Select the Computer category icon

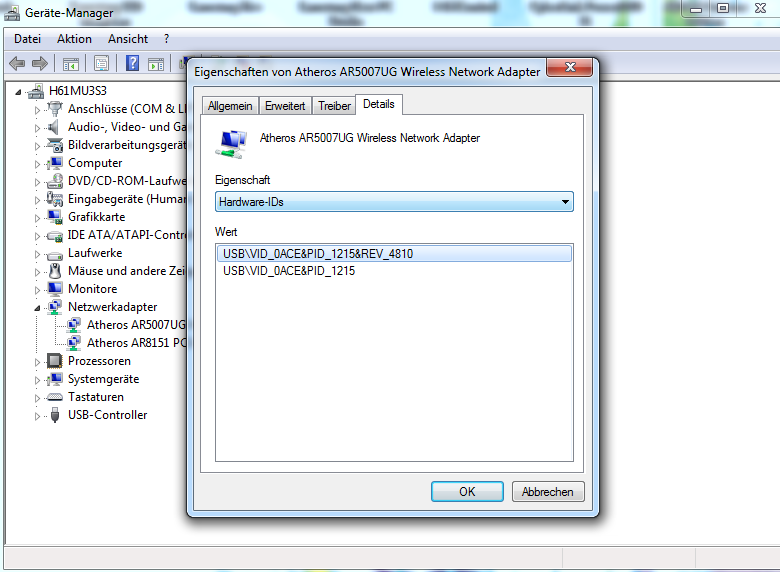54,163
